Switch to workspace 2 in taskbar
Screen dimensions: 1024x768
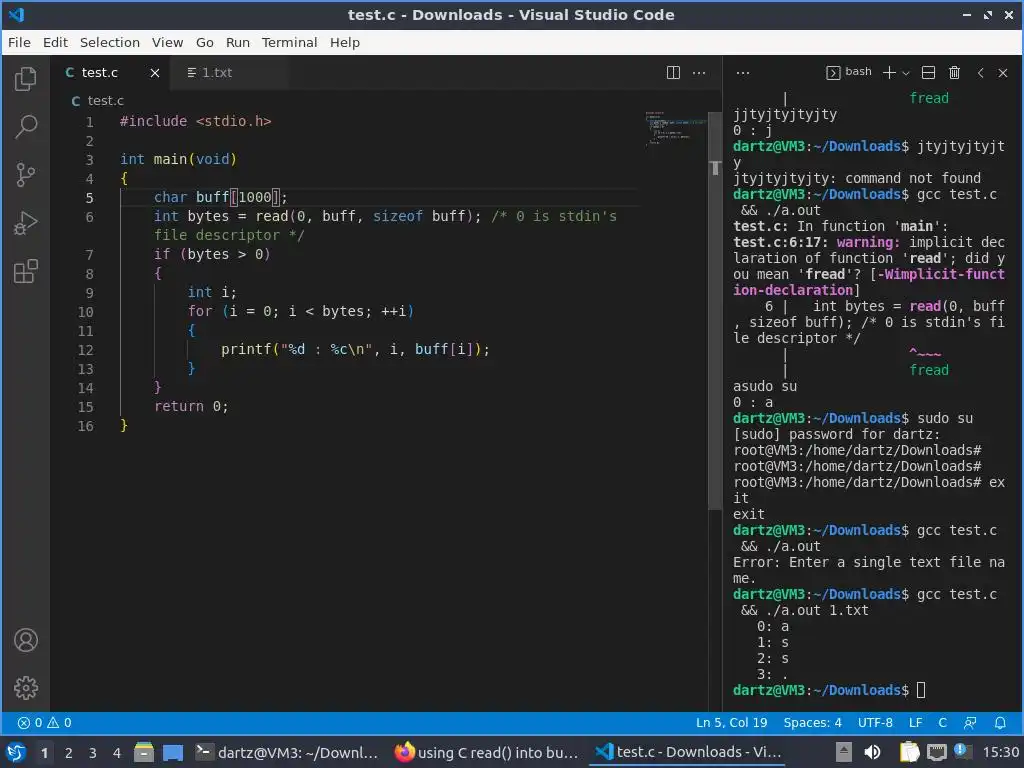pyautogui.click(x=69, y=753)
